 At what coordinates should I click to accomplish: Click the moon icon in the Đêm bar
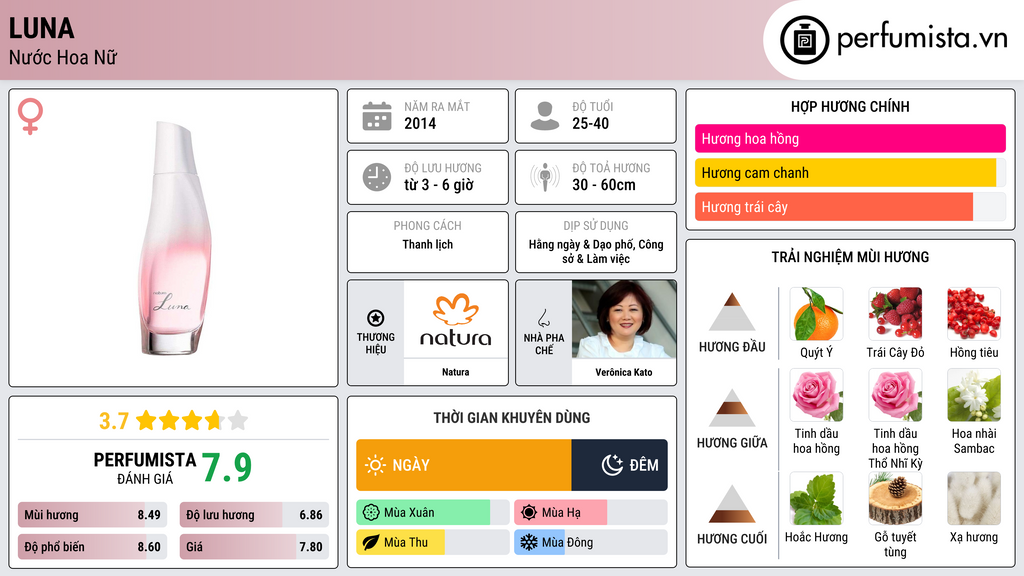(612, 465)
